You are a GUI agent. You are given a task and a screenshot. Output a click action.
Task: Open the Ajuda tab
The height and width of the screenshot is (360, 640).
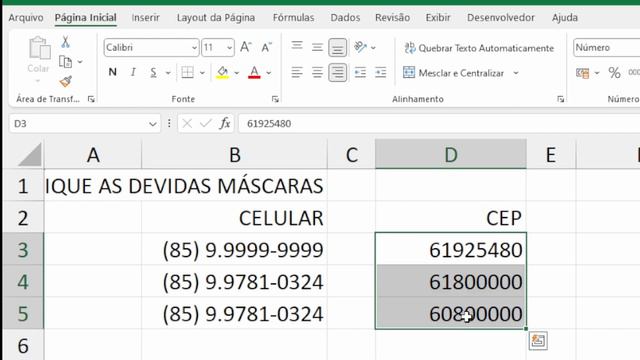point(565,18)
